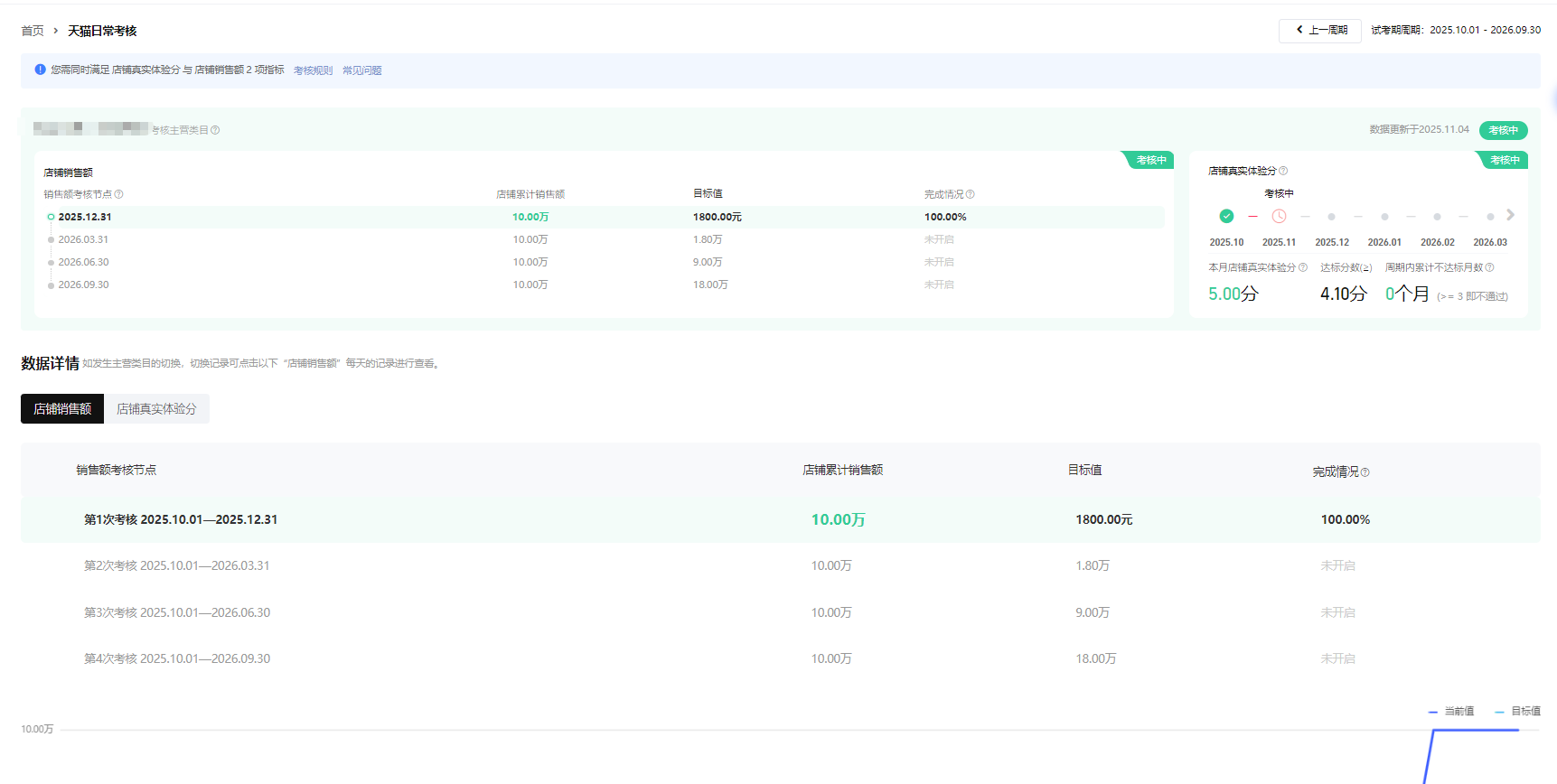This screenshot has height=784, width=1557.
Task: Open the 常见问题 link
Action: (361, 70)
